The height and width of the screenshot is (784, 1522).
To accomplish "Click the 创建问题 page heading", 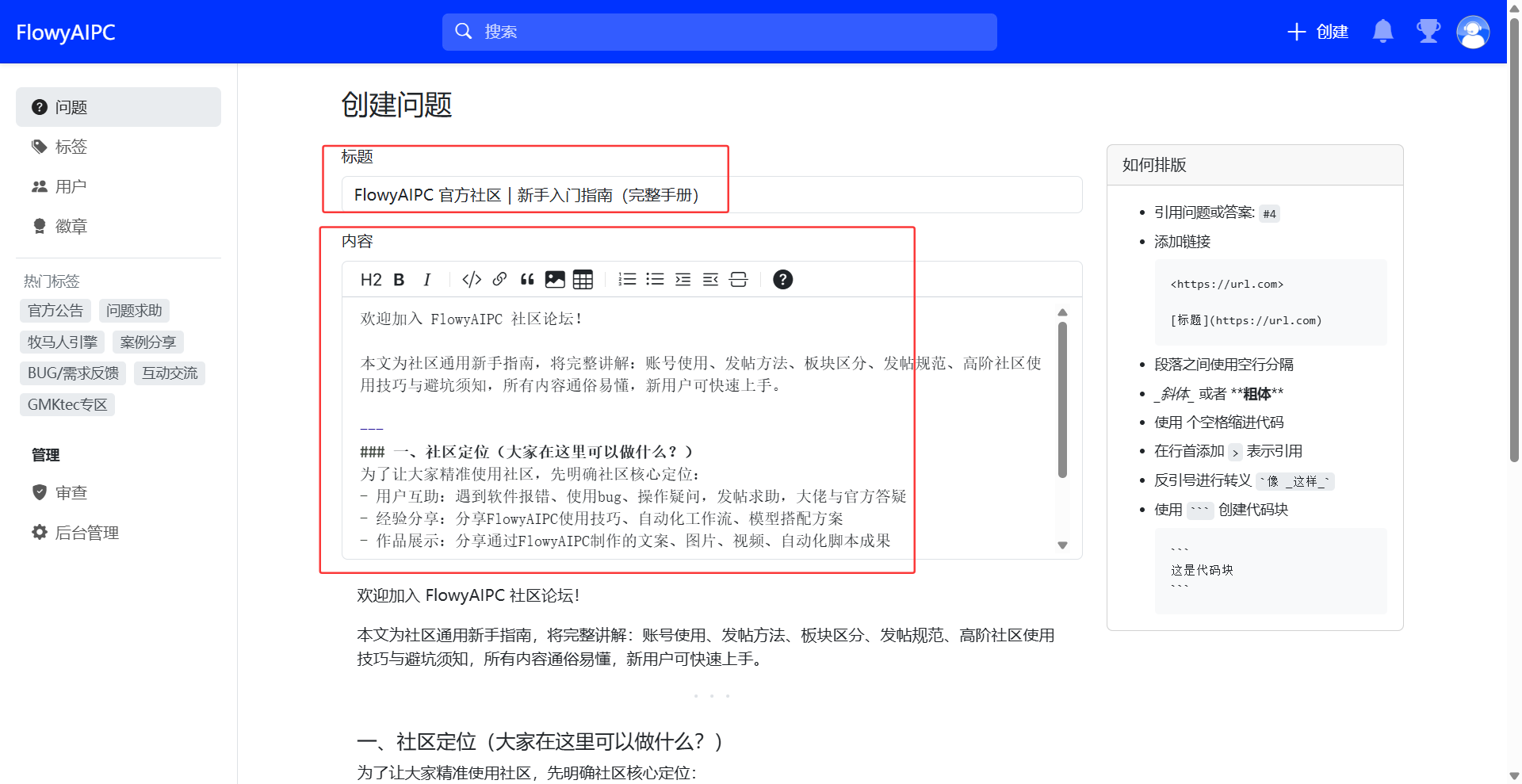I will [396, 105].
